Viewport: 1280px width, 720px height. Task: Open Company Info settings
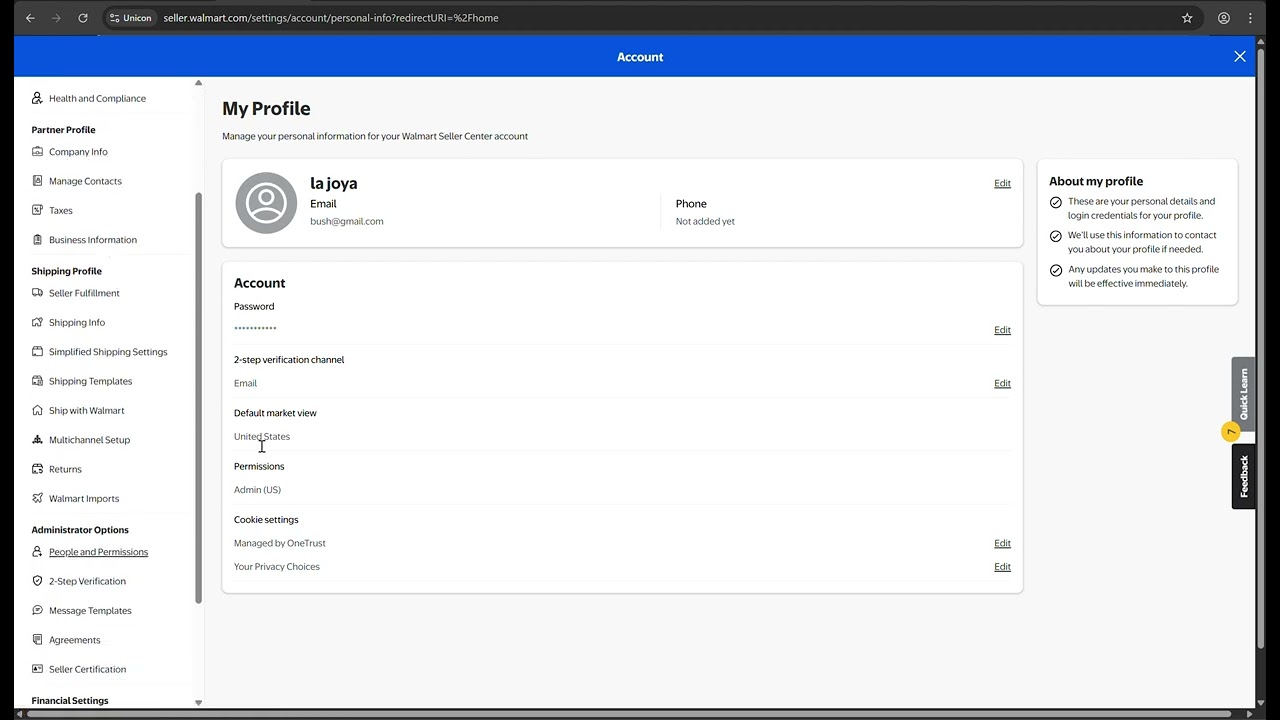coord(78,152)
